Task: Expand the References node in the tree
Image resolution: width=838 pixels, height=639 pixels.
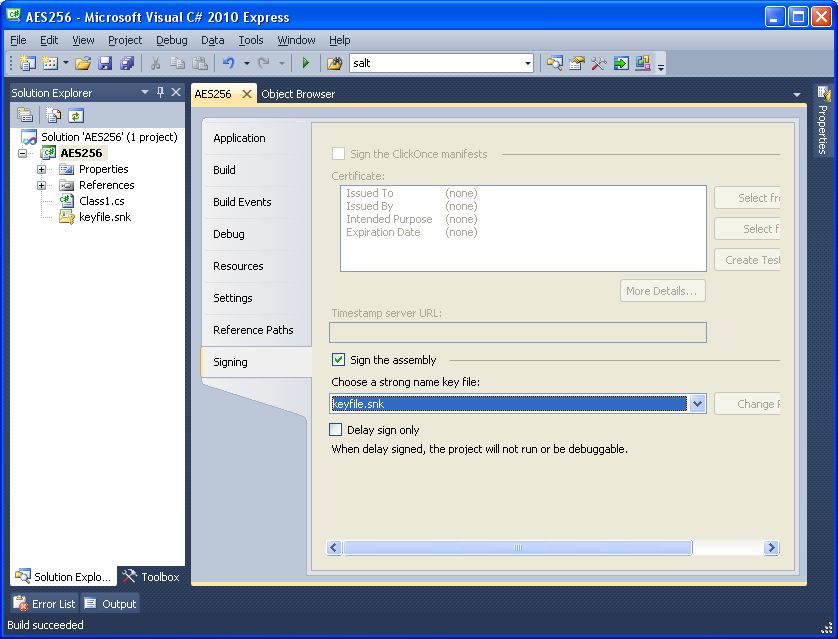Action: (x=41, y=185)
